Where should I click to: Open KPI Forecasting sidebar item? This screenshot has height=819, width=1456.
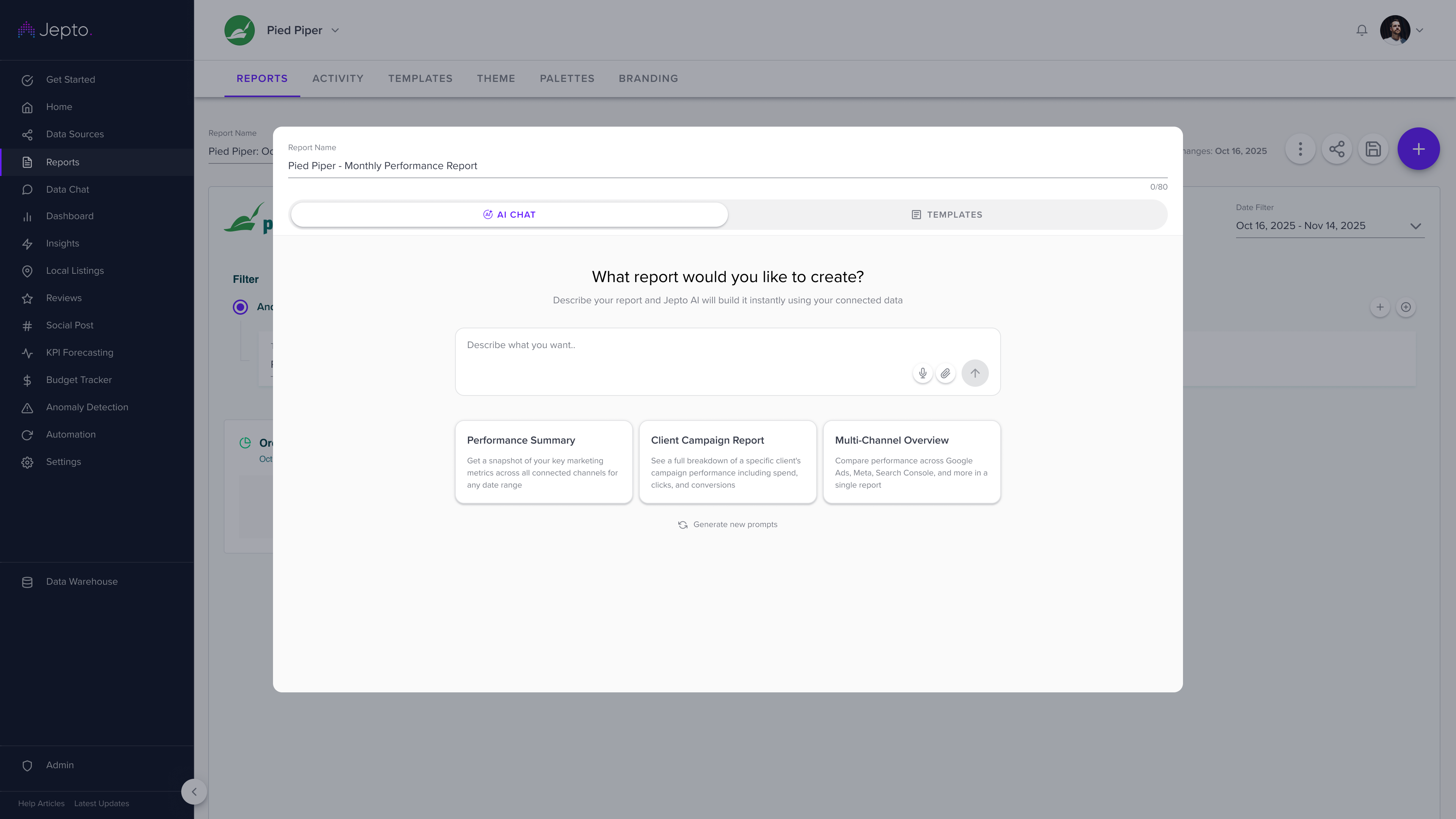pyautogui.click(x=97, y=353)
